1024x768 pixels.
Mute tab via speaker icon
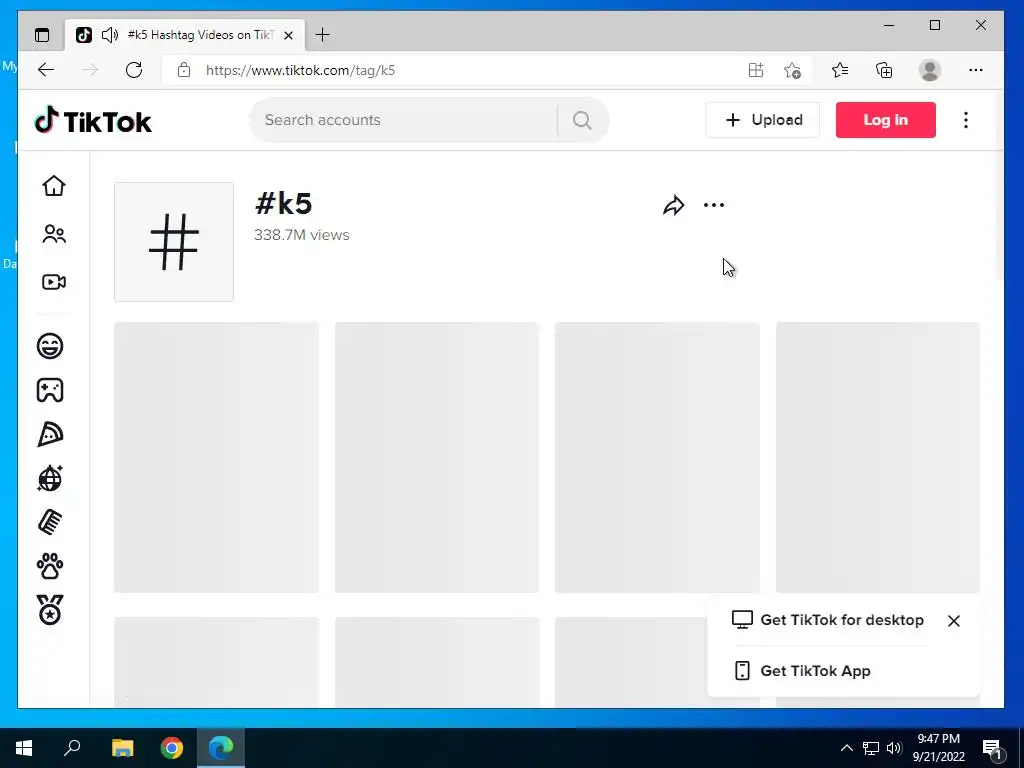[x=110, y=35]
